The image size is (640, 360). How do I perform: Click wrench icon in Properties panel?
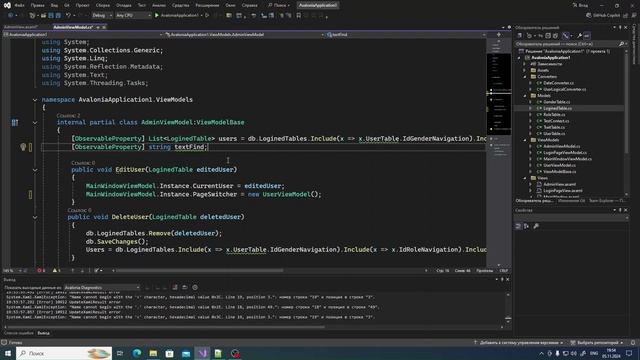tap(536, 226)
